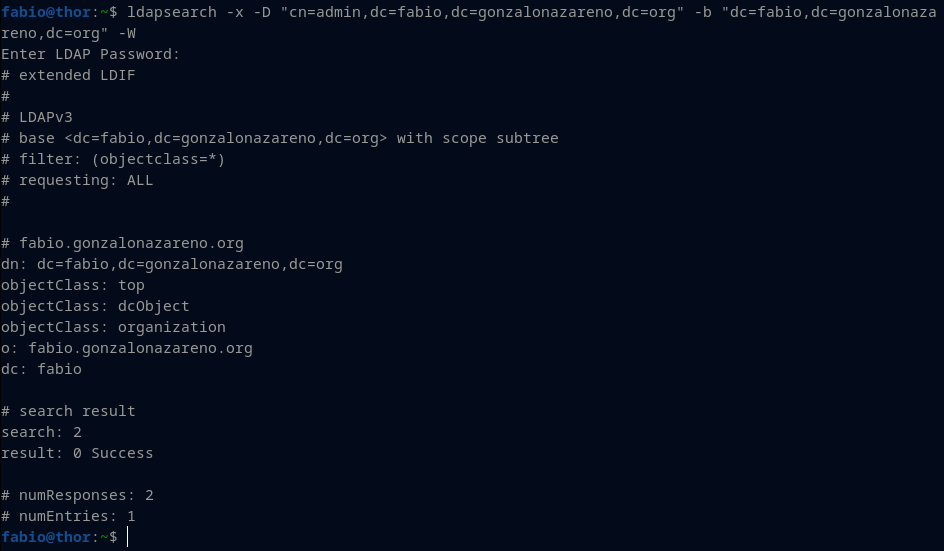Click the '(objectclass=*)' filter text
This screenshot has width=944, height=551.
click(163, 160)
